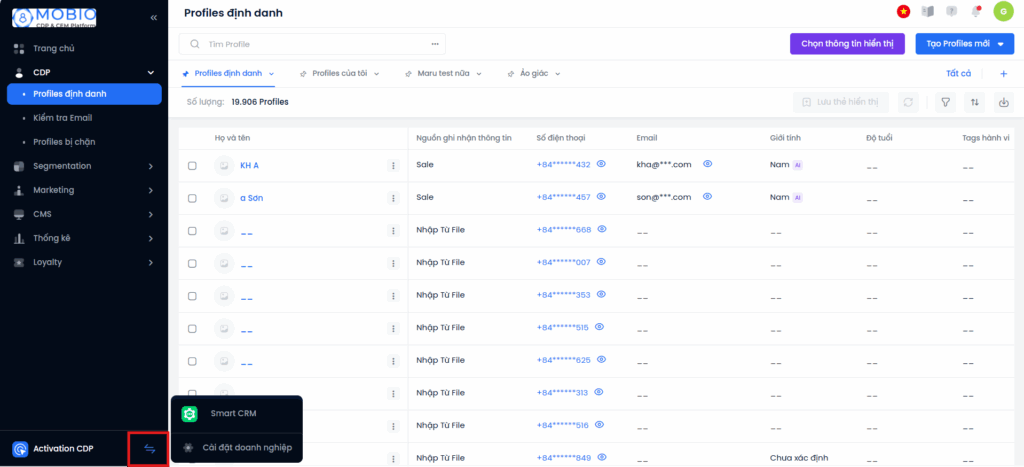Screen dimensions: 1024x467
Task: Select Profiles định danh in the sidebar
Action: point(84,94)
